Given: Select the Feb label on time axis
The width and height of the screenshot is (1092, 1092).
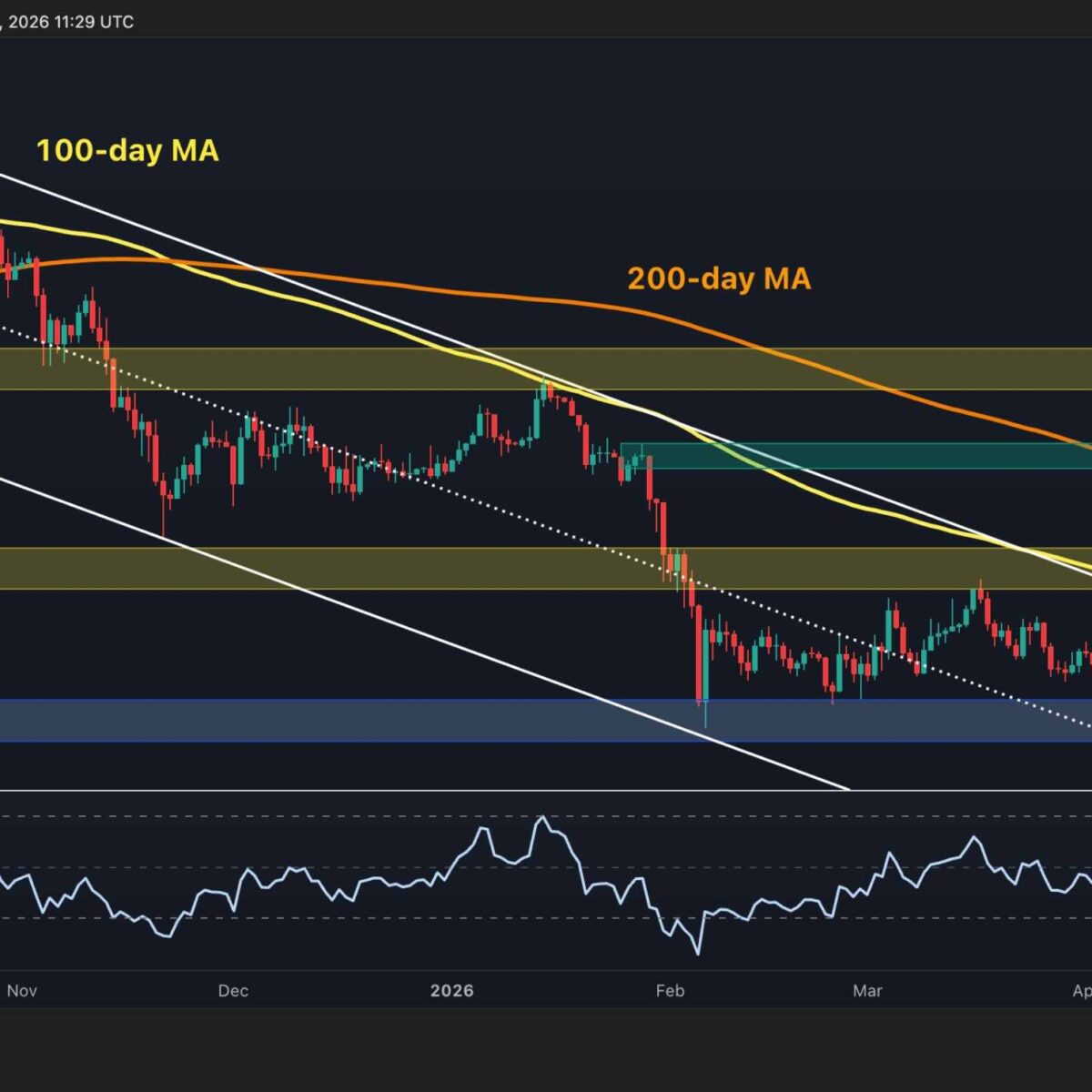Looking at the screenshot, I should (x=670, y=990).
